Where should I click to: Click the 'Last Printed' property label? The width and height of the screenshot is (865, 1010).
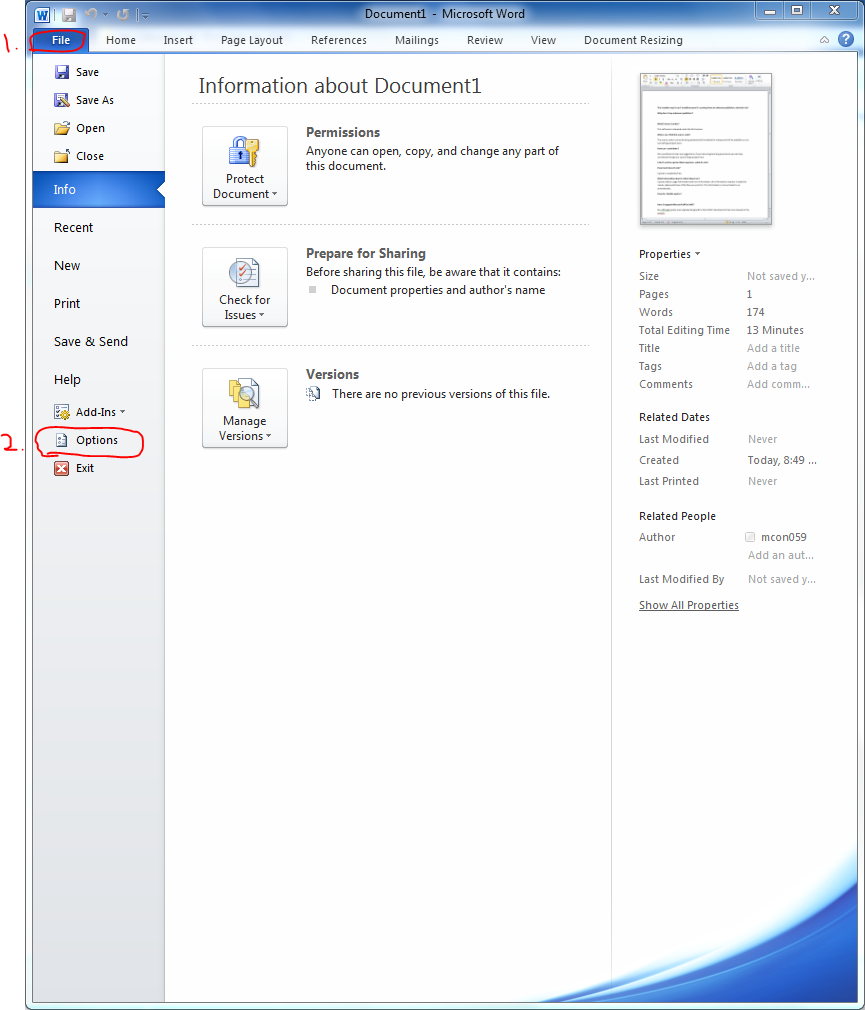pyautogui.click(x=669, y=481)
